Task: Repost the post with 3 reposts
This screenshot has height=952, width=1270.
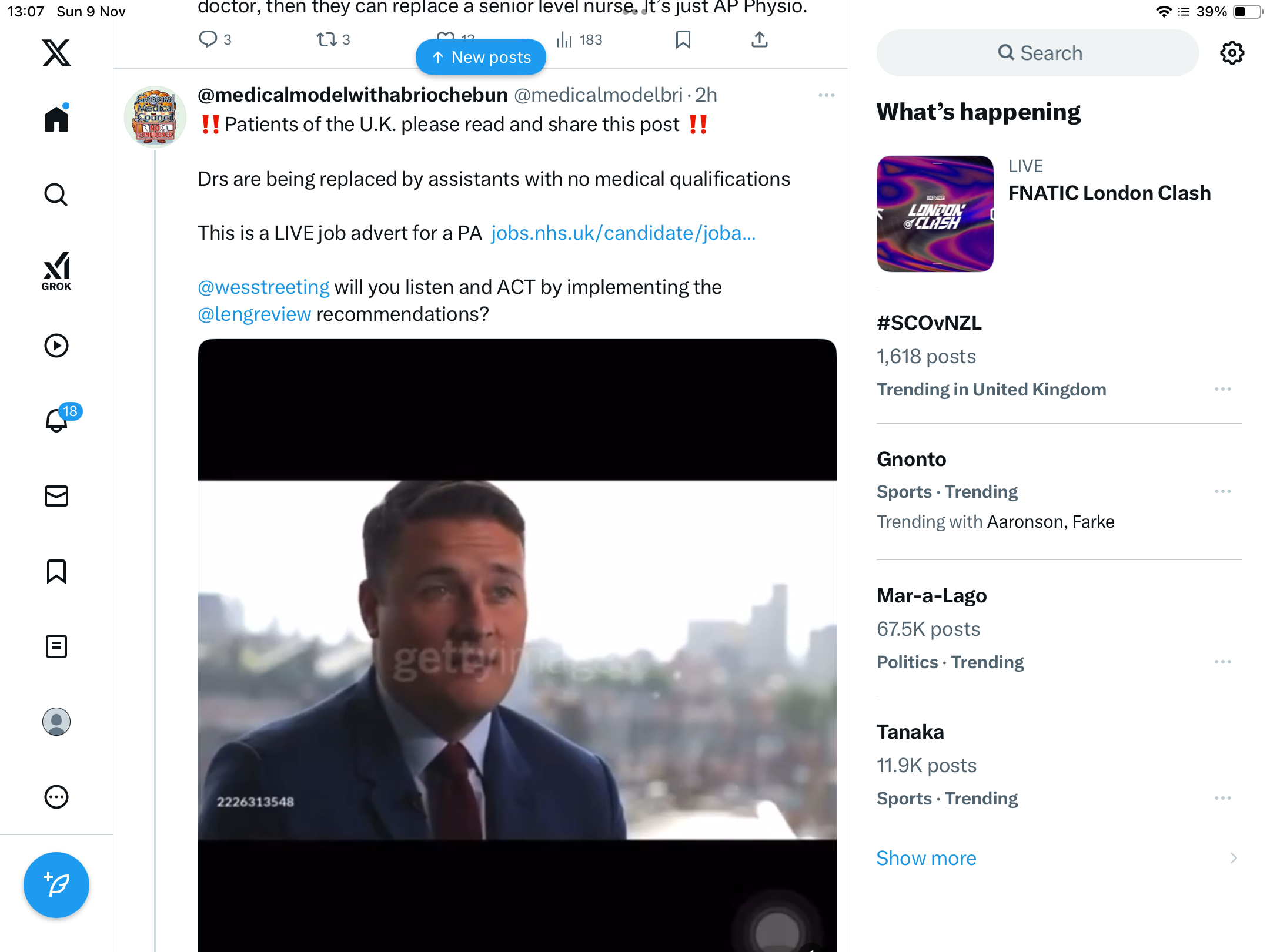Action: (x=327, y=40)
